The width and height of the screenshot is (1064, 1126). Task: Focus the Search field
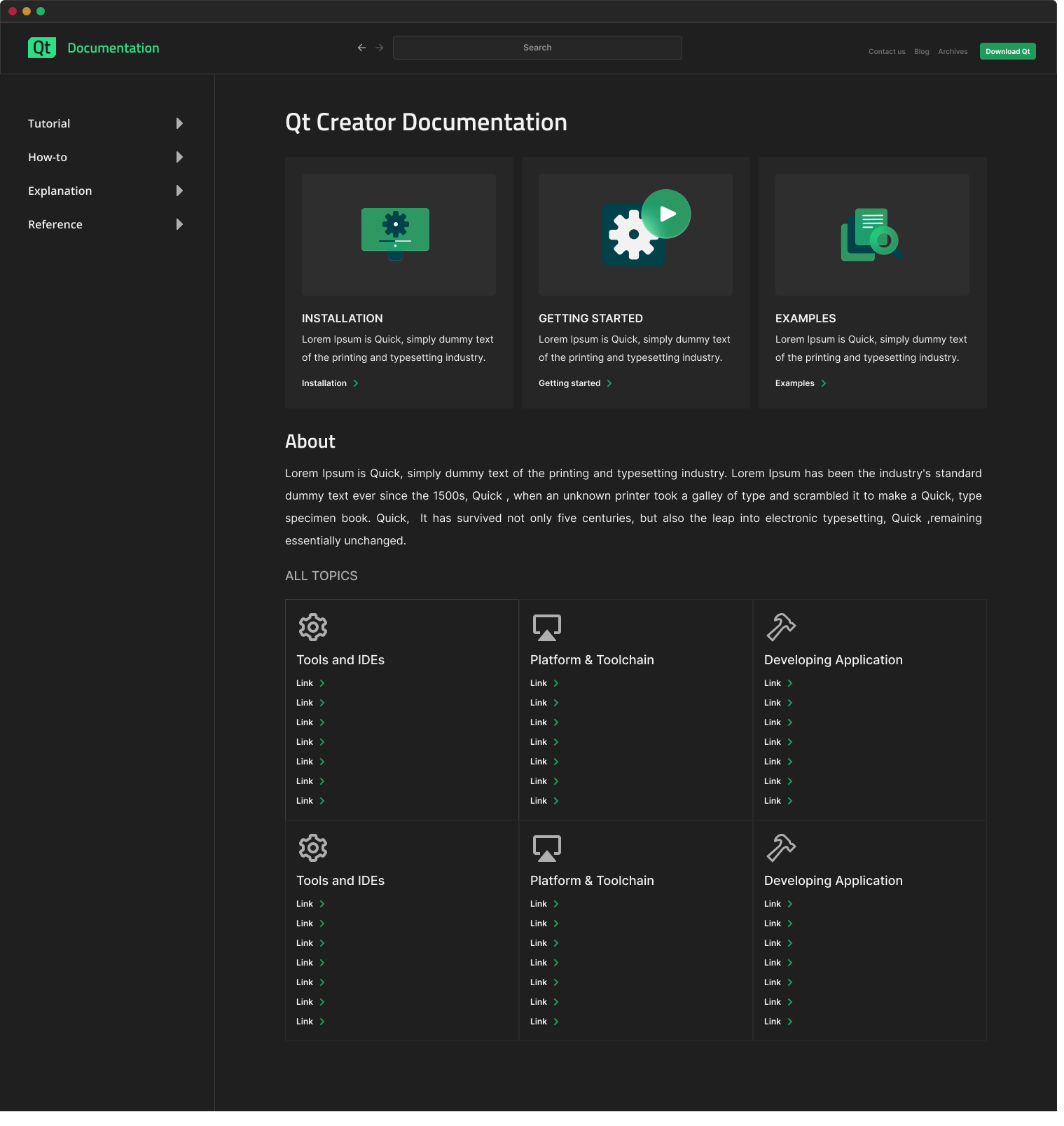coord(537,48)
